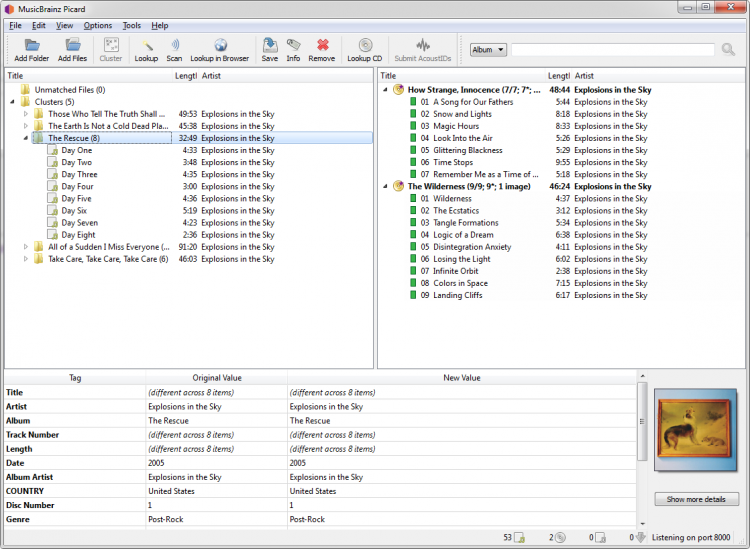Viewport: 750px width, 549px height.
Task: Open the Edit menu
Action: click(x=39, y=25)
